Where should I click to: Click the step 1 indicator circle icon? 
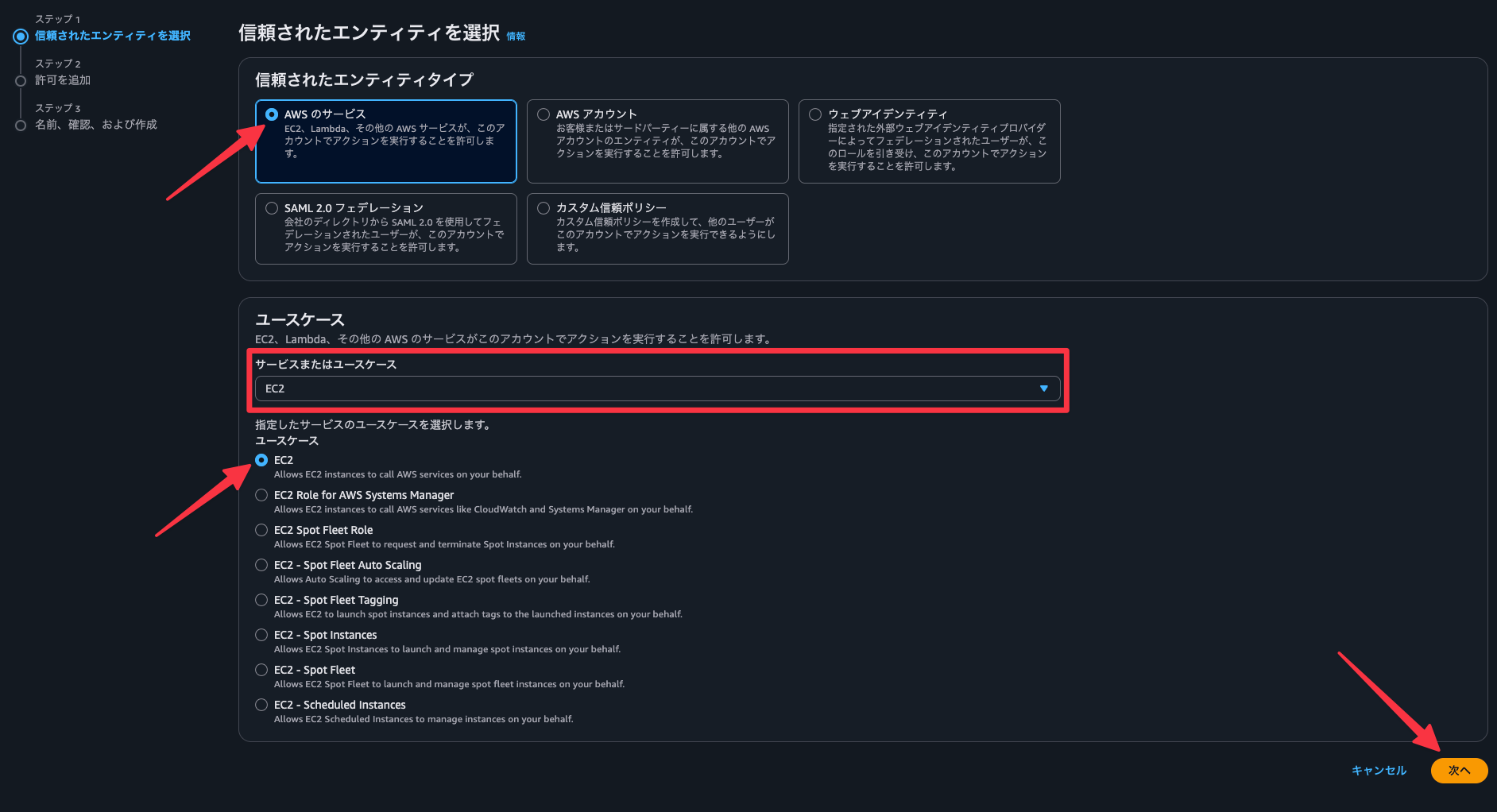21,37
